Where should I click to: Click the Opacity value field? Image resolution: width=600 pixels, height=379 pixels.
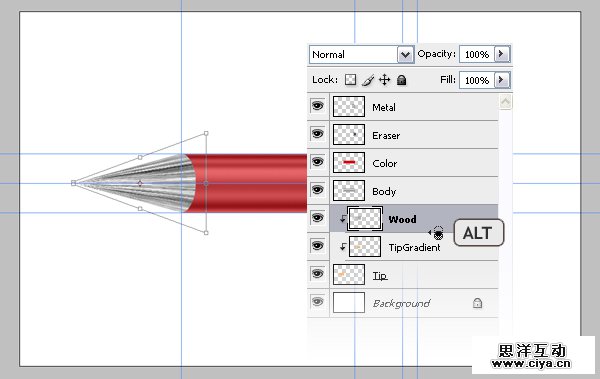pyautogui.click(x=477, y=54)
